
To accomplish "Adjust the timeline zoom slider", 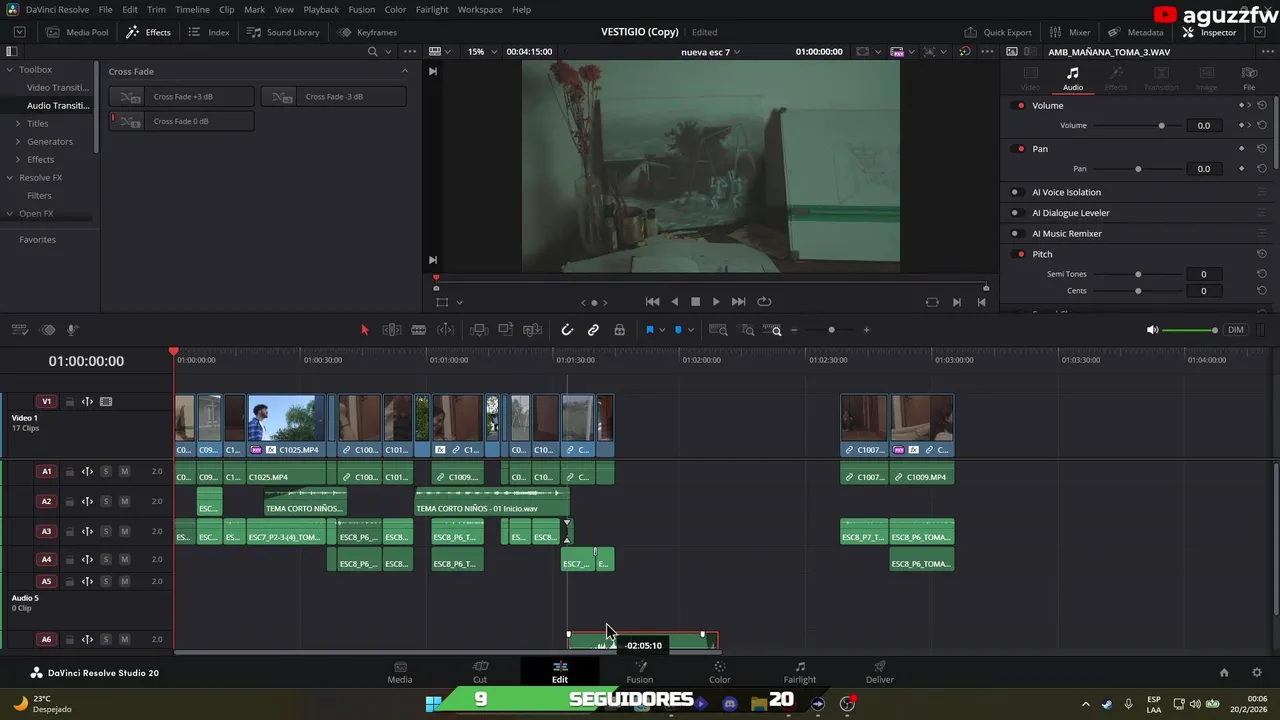I will click(831, 330).
